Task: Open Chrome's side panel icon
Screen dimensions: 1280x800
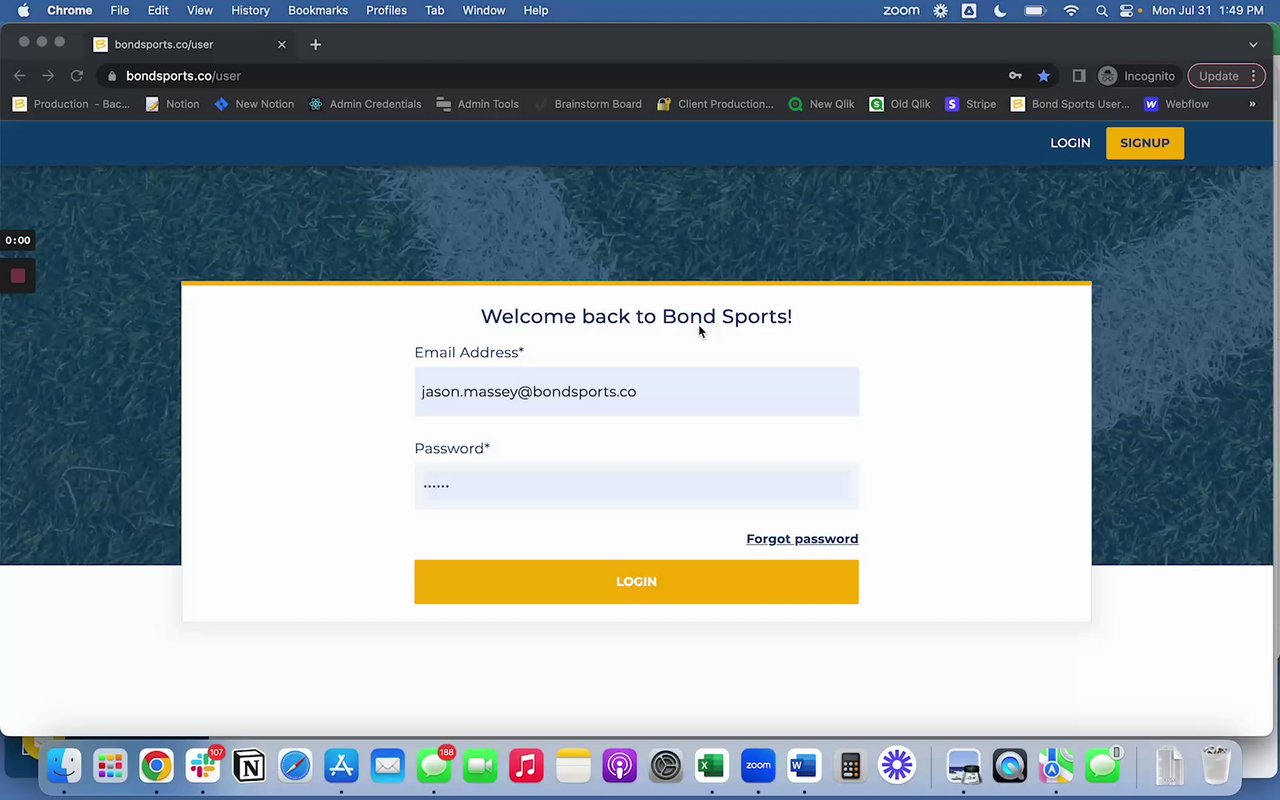Action: coord(1078,76)
